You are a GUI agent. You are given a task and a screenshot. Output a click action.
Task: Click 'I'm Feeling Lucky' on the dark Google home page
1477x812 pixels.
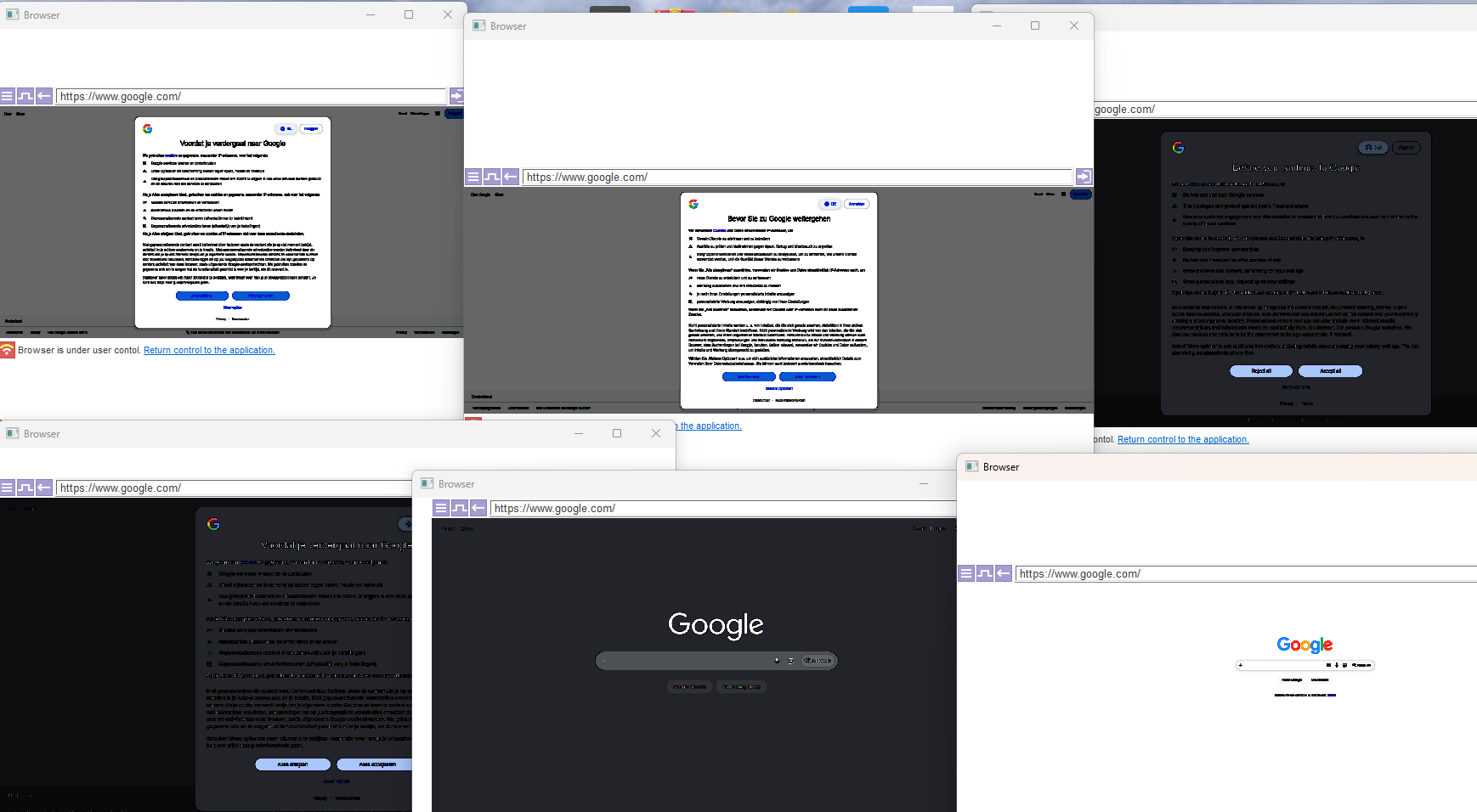(x=741, y=686)
